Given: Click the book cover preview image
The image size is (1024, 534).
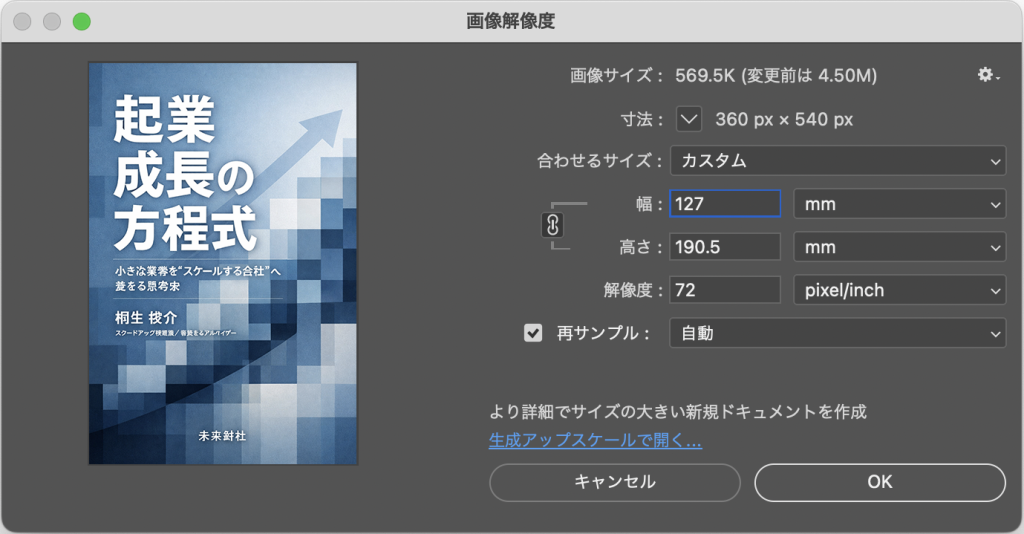Looking at the screenshot, I should [x=222, y=264].
